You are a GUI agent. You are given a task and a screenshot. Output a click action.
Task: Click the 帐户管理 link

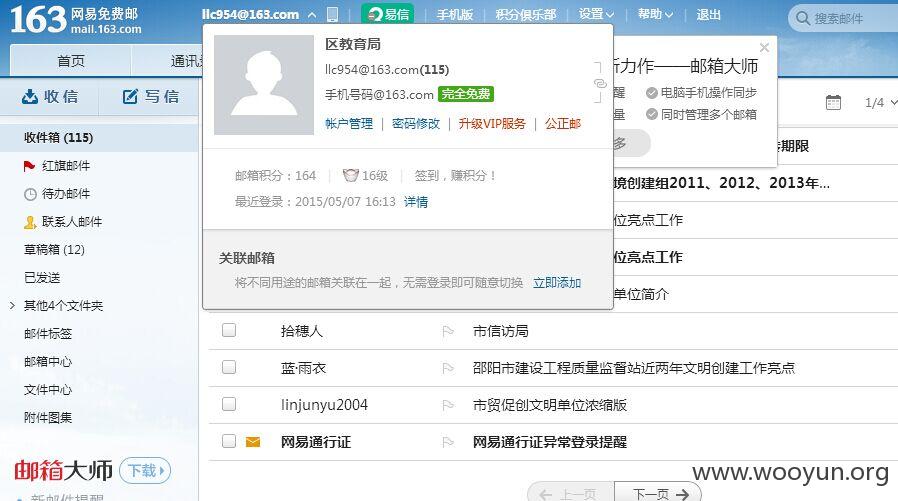349,124
